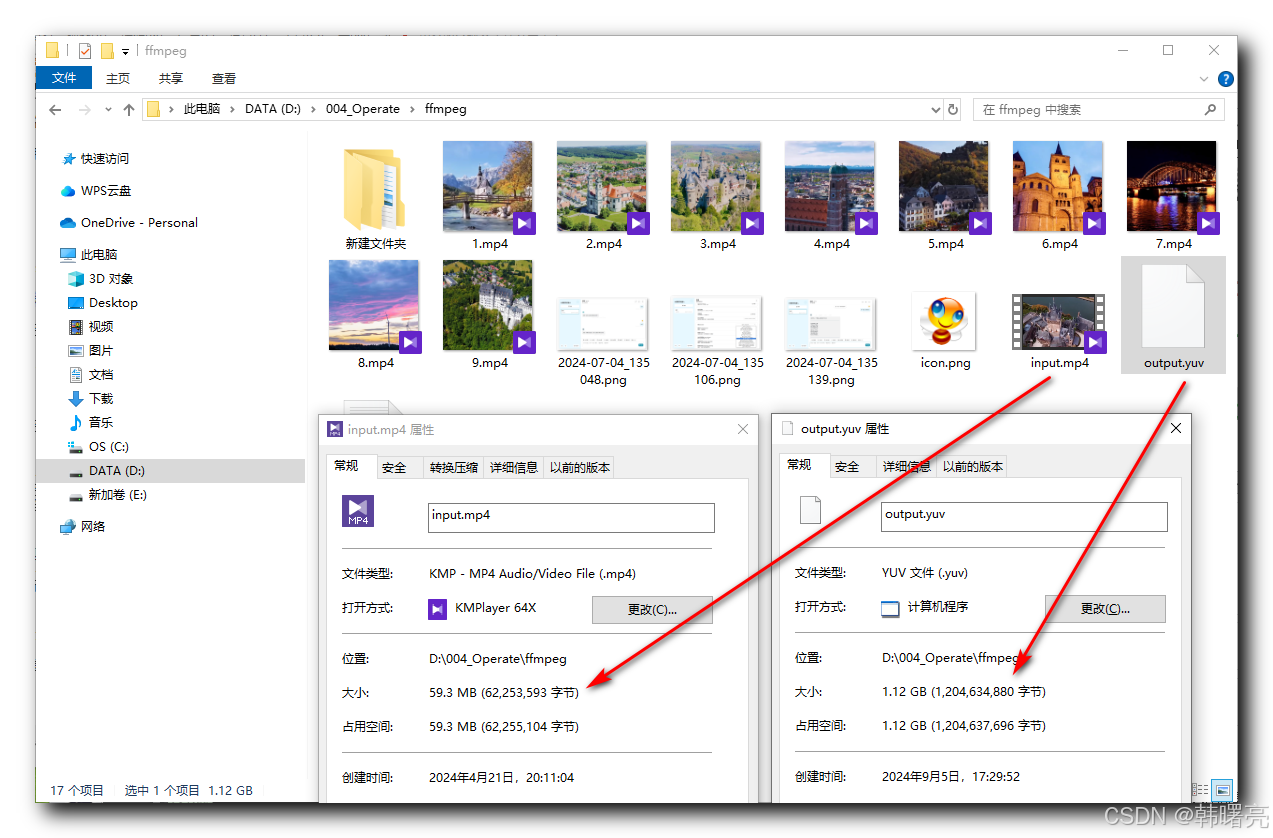Close the input.mp4 属性 dialog
1273x838 pixels.
742,429
